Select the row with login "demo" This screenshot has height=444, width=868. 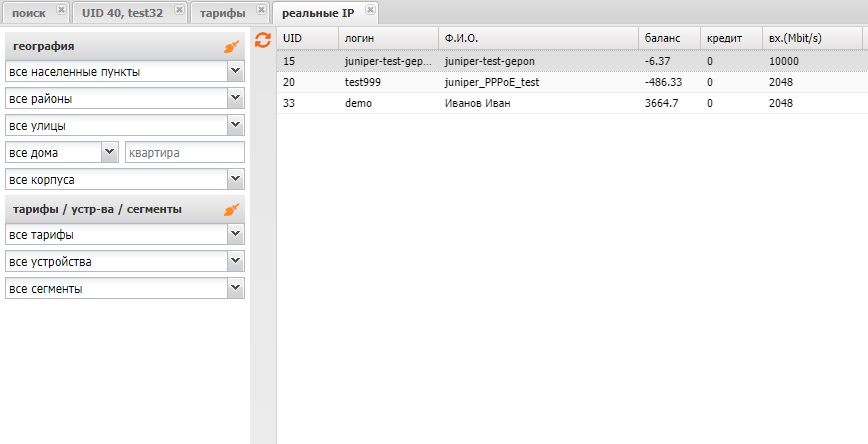pyautogui.click(x=359, y=103)
